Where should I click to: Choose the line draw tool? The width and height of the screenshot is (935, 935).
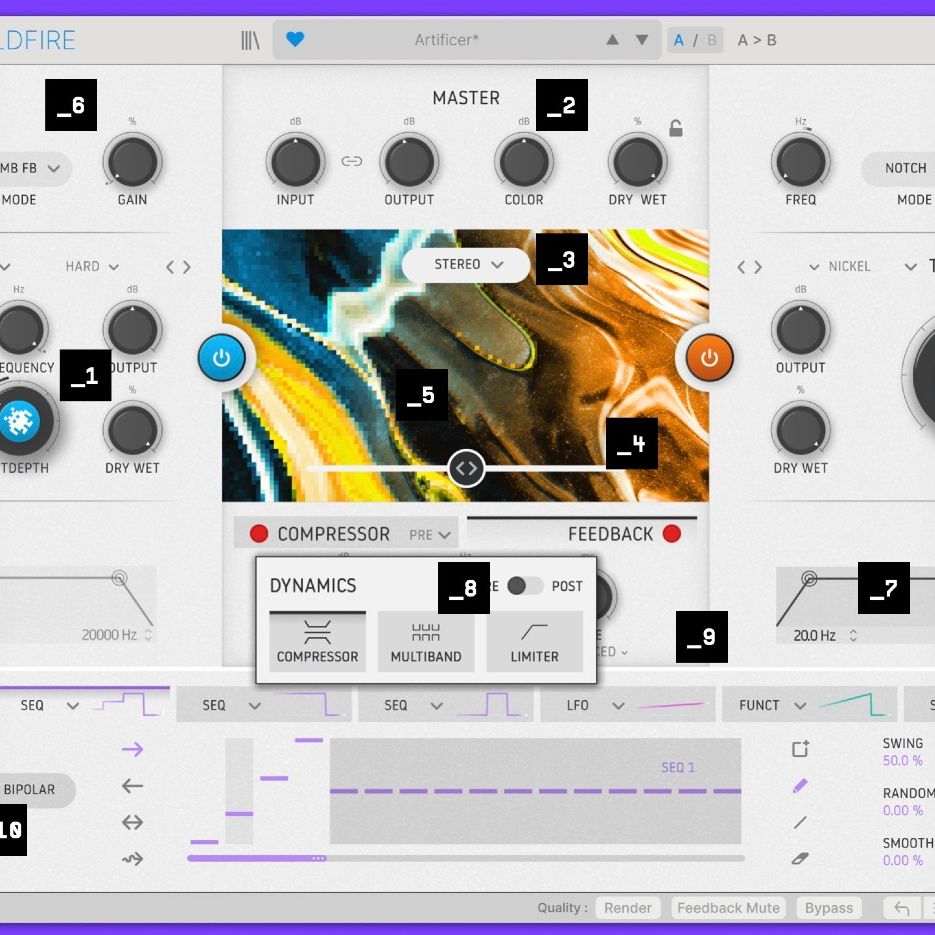799,822
